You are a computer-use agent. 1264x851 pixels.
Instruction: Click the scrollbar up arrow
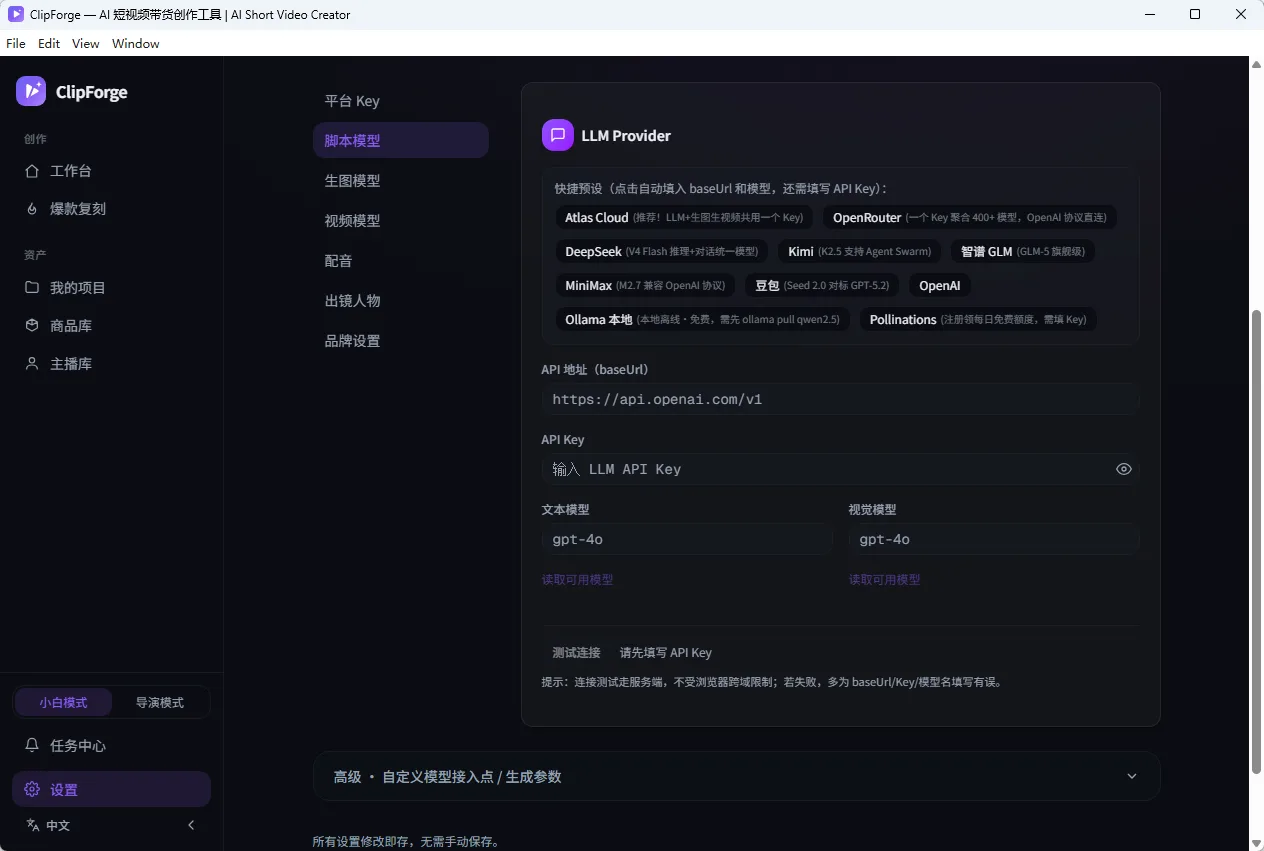click(x=1257, y=64)
